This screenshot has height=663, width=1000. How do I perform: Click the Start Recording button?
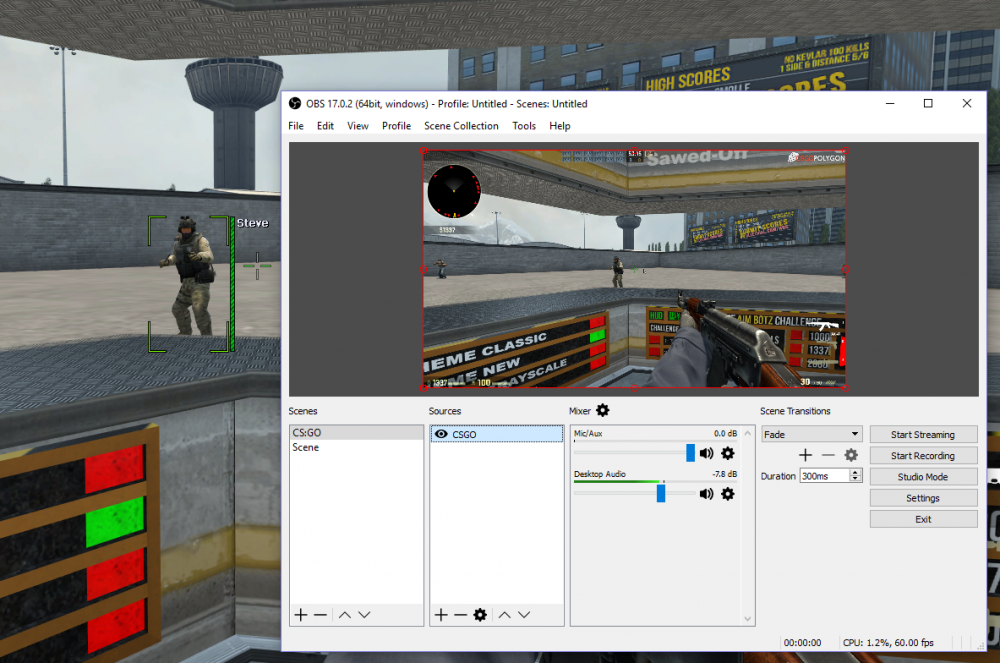click(x=922, y=456)
